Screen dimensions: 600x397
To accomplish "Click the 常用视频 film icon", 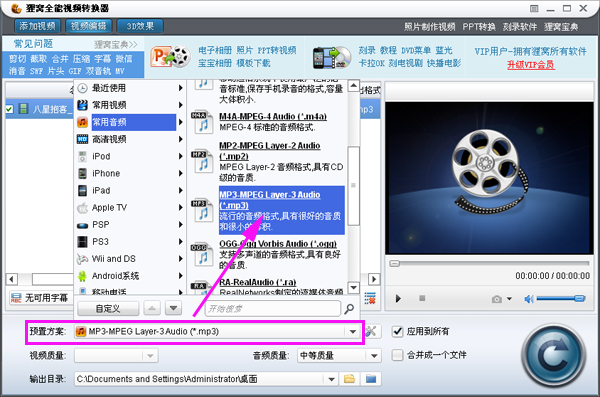I will (x=82, y=105).
